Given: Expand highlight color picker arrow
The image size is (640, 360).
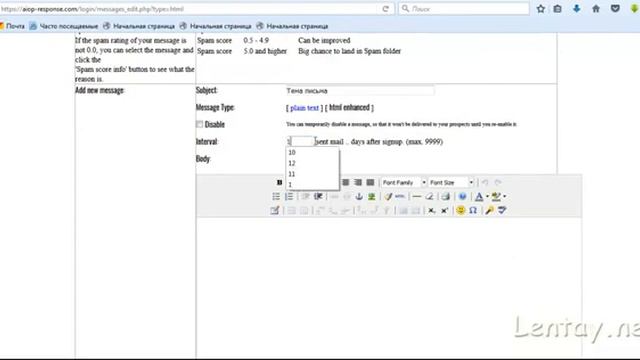Looking at the screenshot, I should click(x=504, y=196).
